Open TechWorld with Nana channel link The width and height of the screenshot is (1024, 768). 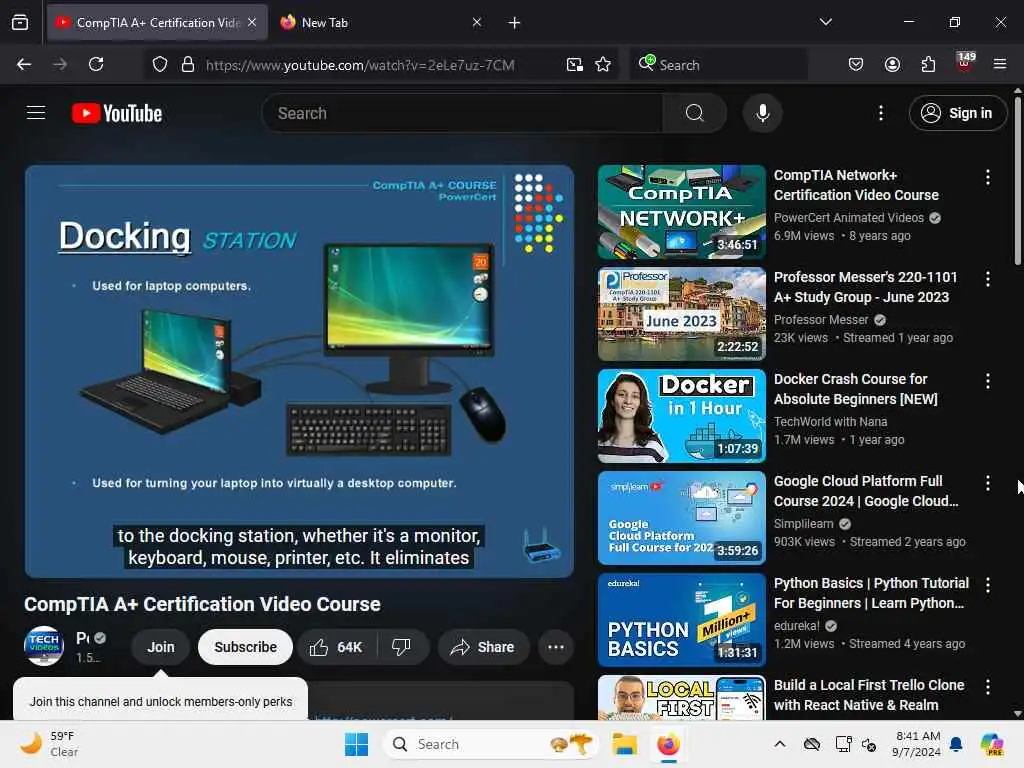[830, 422]
